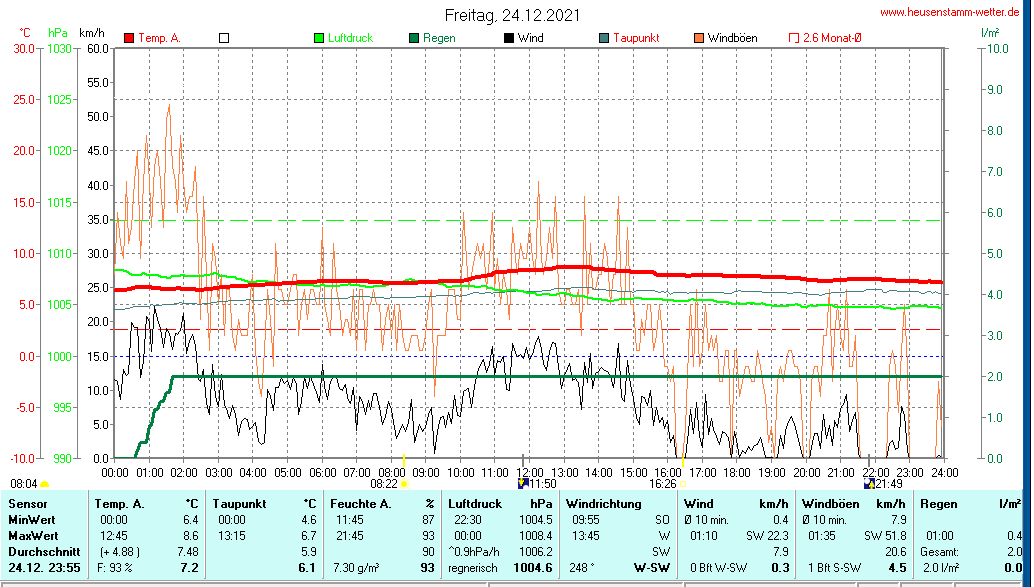
Task: Click the 'km/h' axis unit above the chart
Action: click(92, 33)
